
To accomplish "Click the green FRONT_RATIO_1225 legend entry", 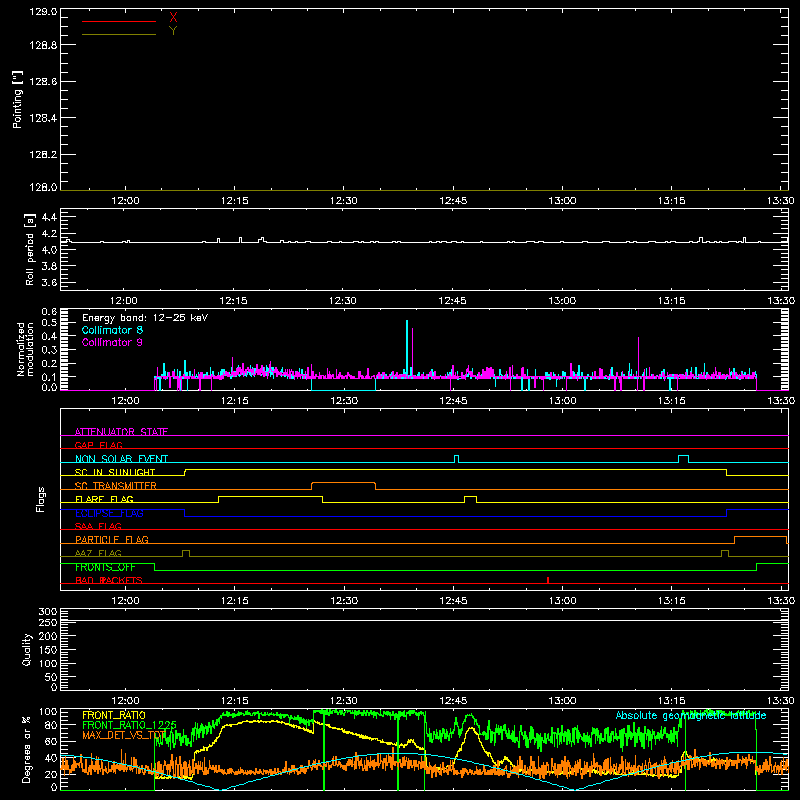I will tap(129, 725).
